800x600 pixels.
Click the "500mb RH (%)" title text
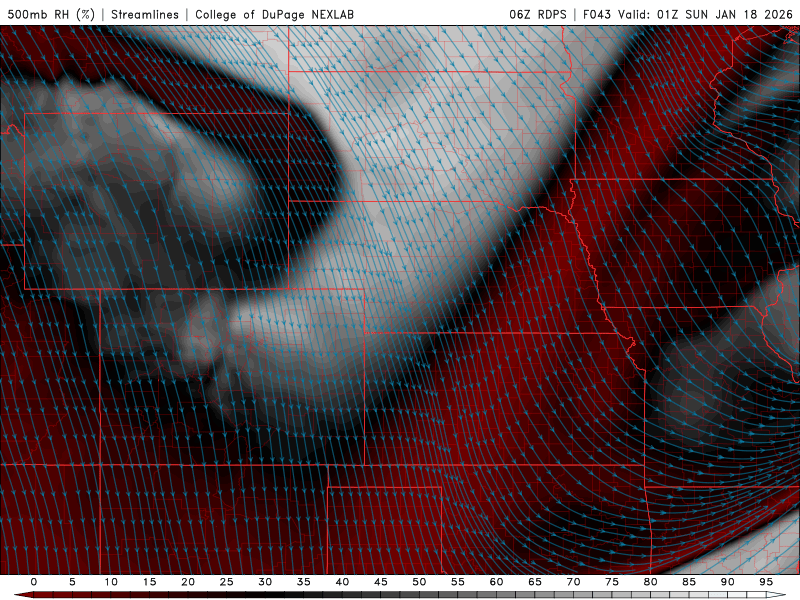[52, 14]
